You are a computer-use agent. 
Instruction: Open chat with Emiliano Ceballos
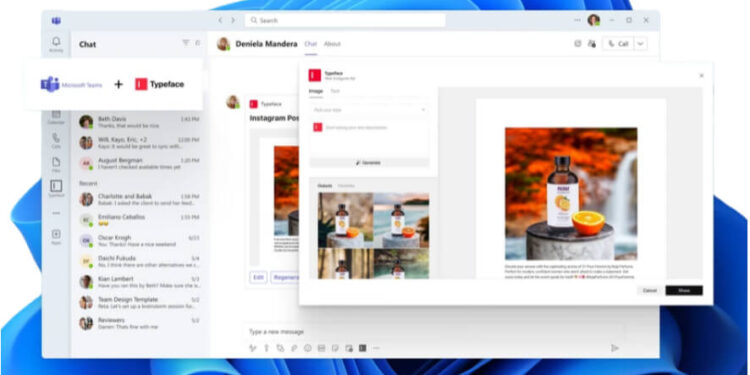click(x=139, y=220)
